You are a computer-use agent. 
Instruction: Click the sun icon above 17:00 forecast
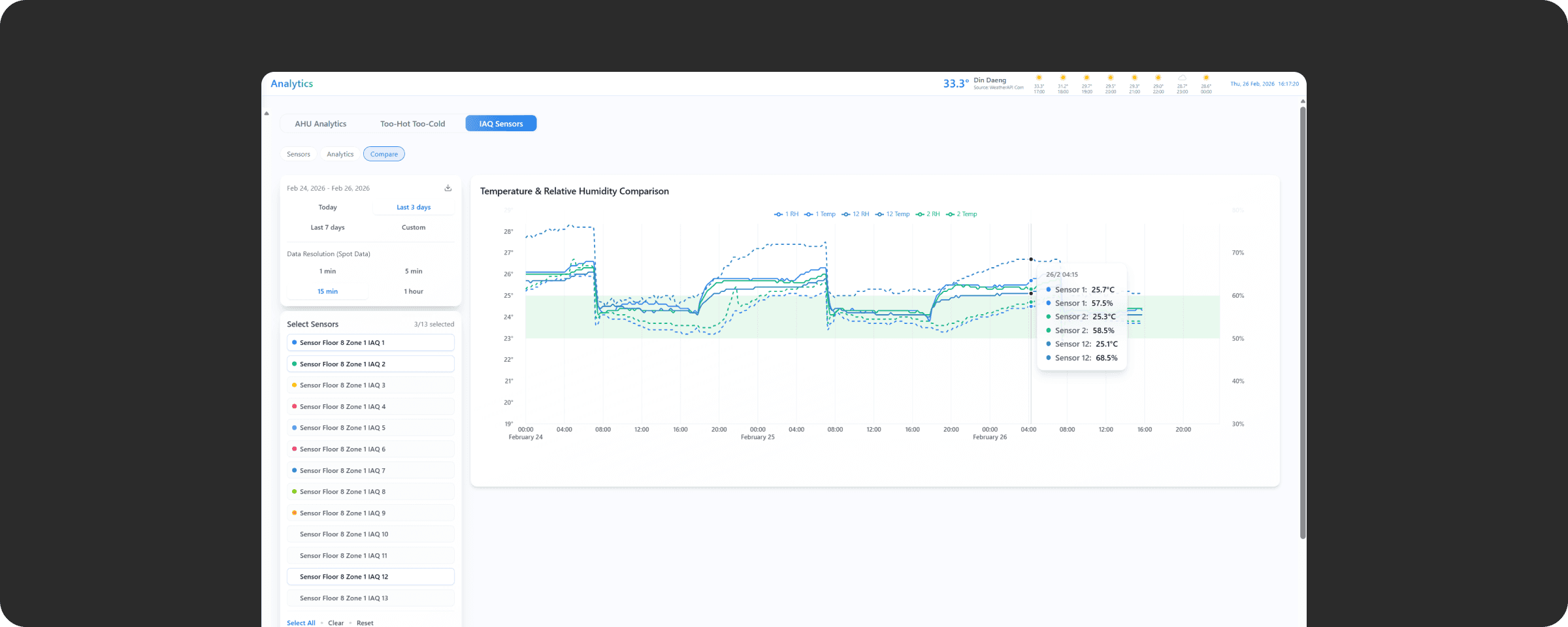pyautogui.click(x=1039, y=78)
